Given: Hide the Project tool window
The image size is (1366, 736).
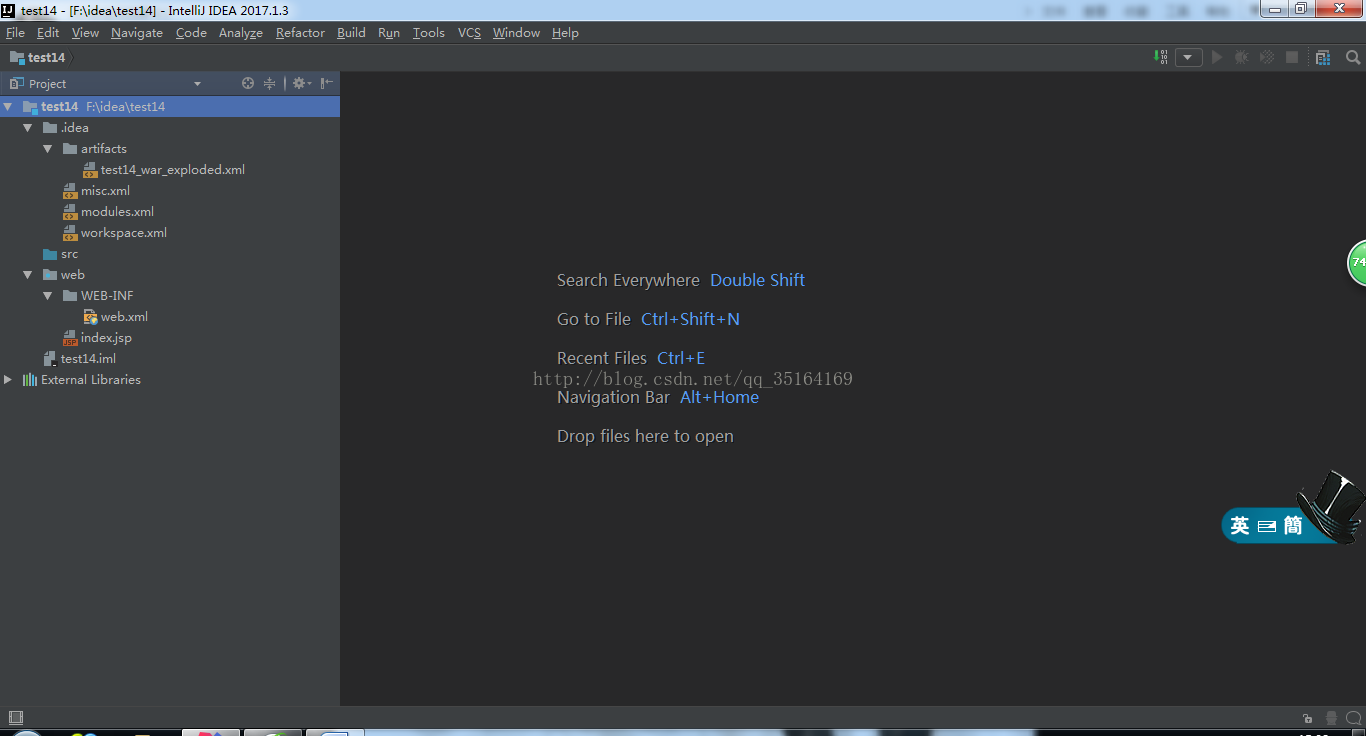Looking at the screenshot, I should tap(327, 83).
